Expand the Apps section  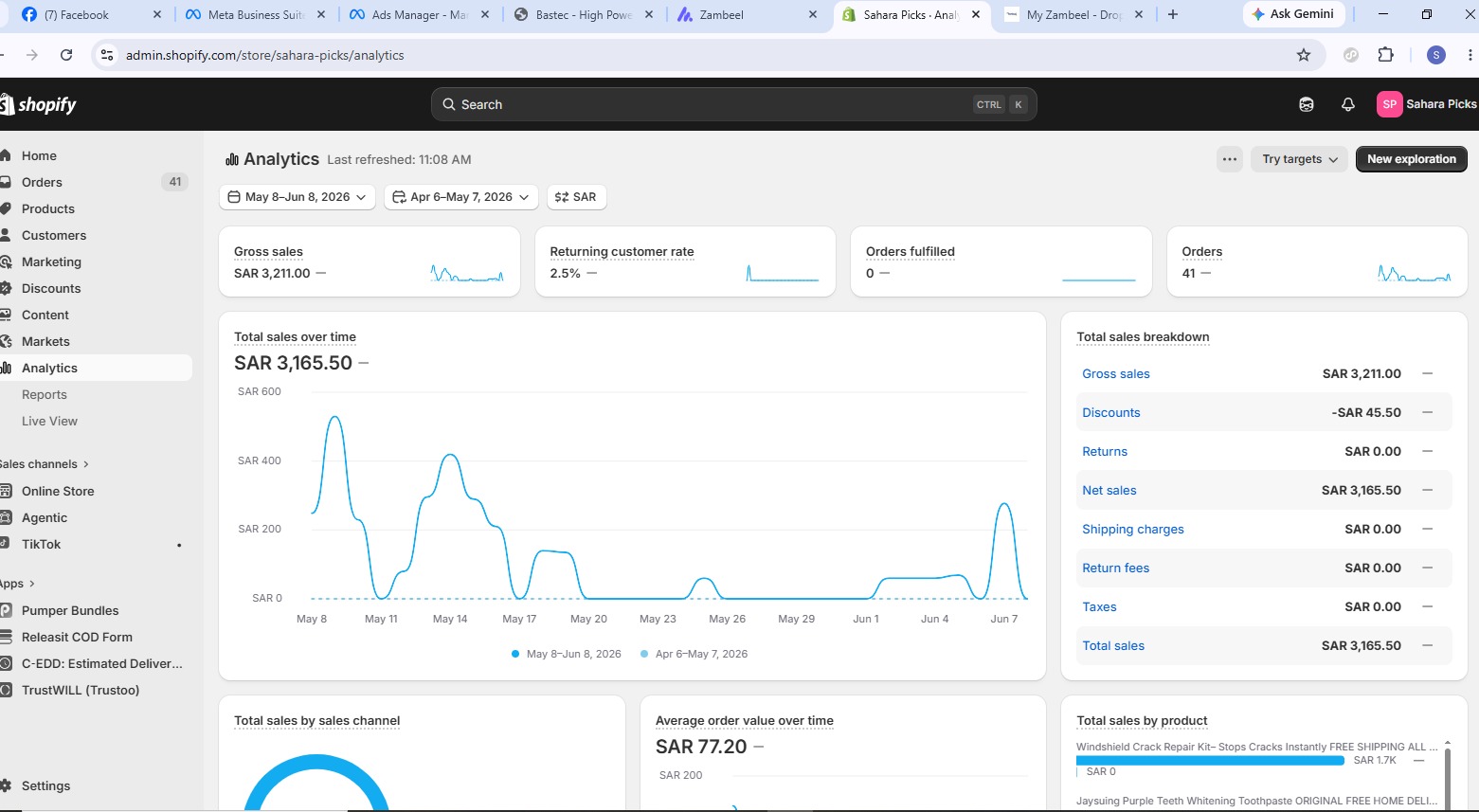coord(18,584)
